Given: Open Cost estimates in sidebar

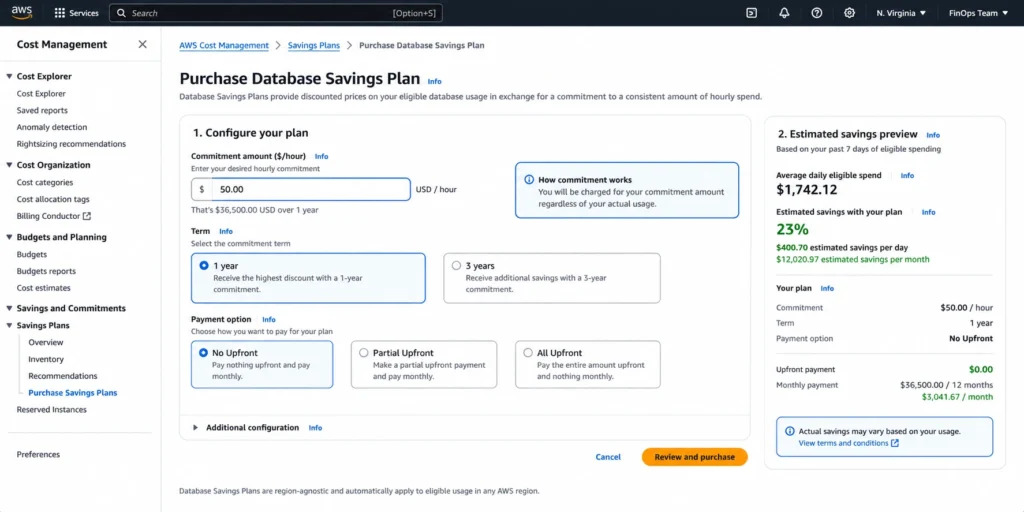Looking at the screenshot, I should pyautogui.click(x=44, y=288).
